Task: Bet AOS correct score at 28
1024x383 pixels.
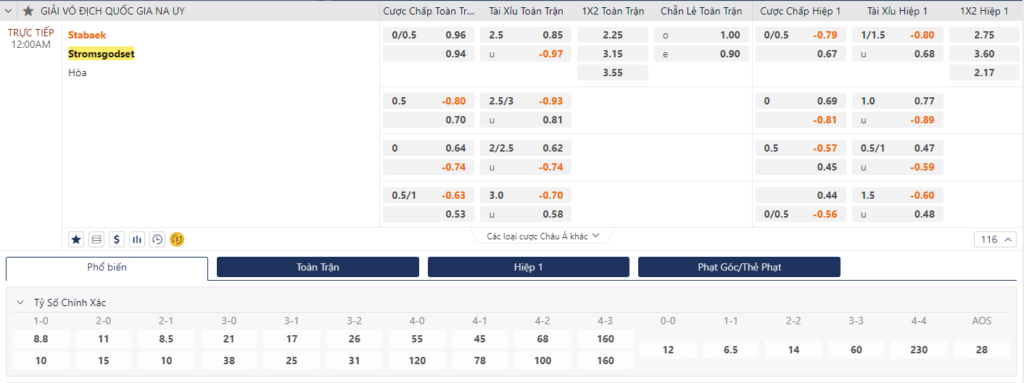Action: pos(982,350)
